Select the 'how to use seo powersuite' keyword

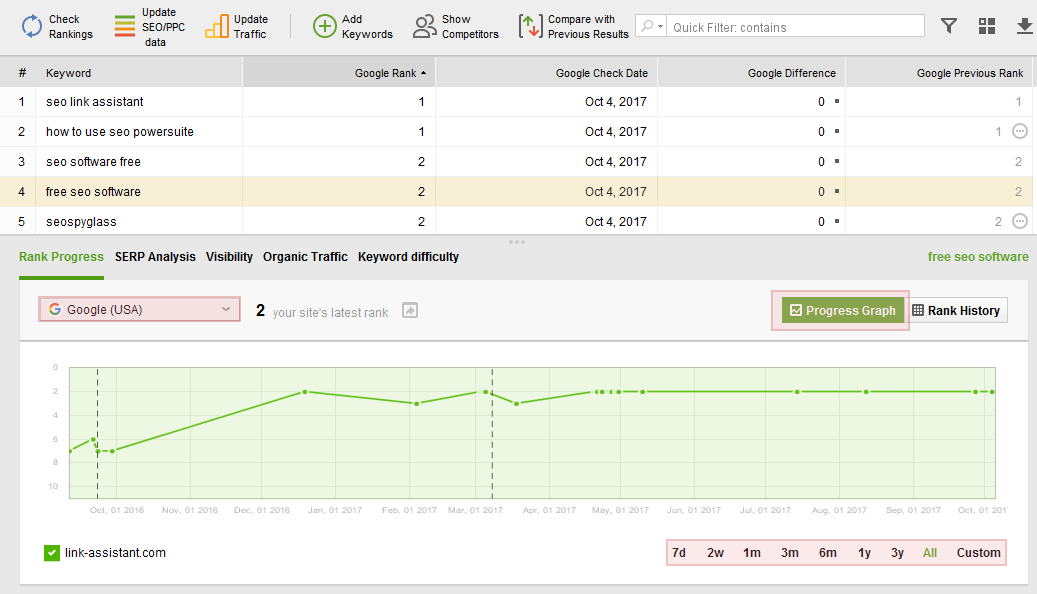[x=120, y=132]
